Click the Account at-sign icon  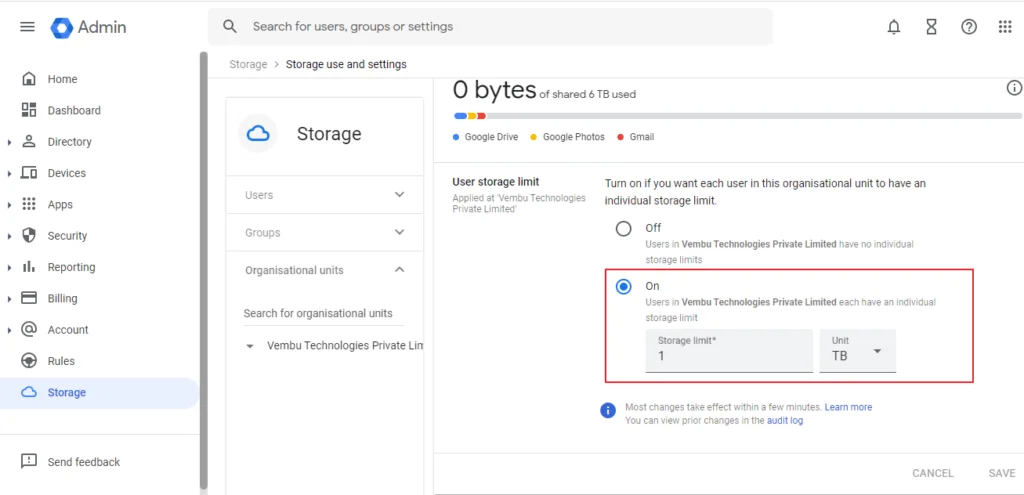29,330
